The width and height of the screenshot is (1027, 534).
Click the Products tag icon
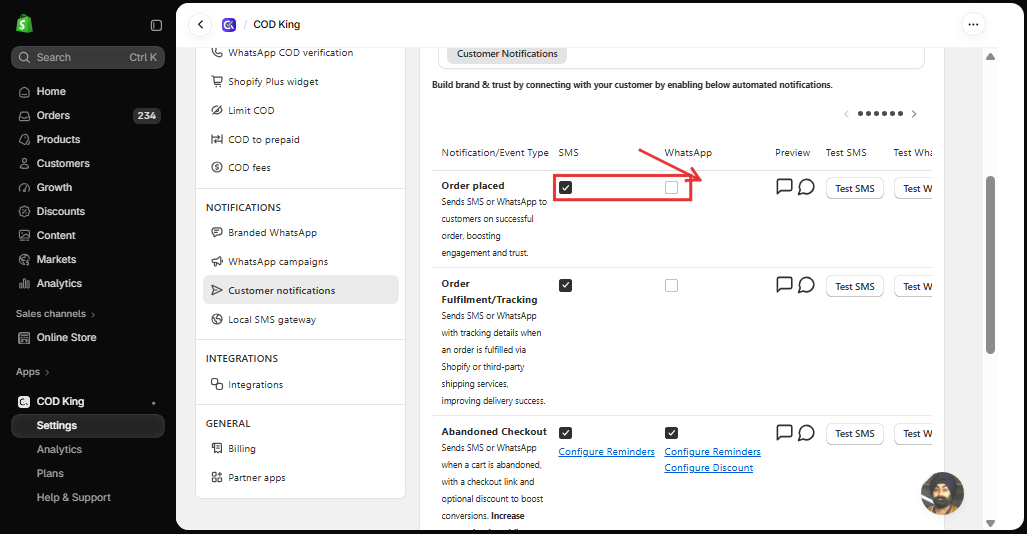(24, 140)
